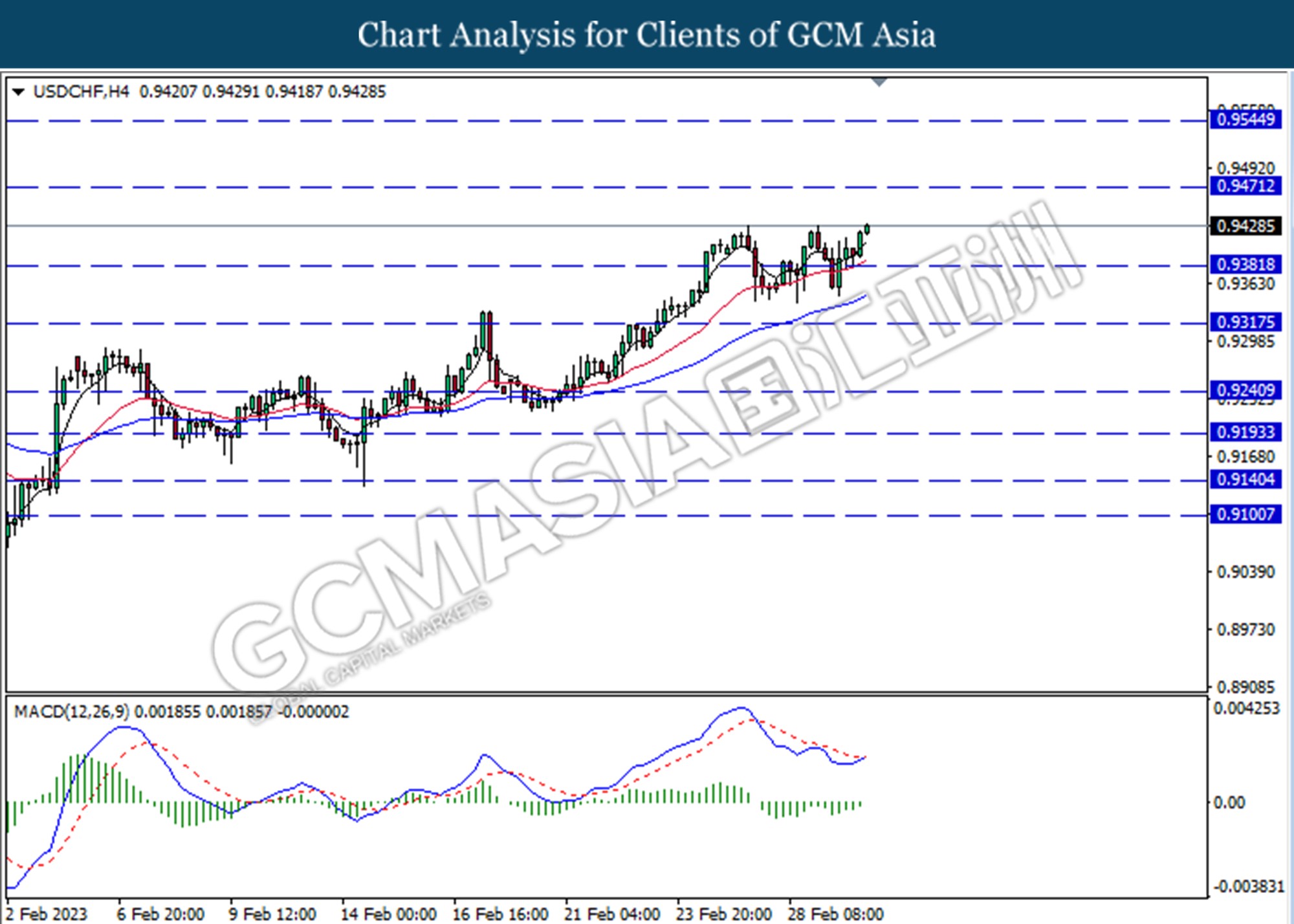
Task: Click the 16 Feb 16:00 time label
Action: point(500,914)
